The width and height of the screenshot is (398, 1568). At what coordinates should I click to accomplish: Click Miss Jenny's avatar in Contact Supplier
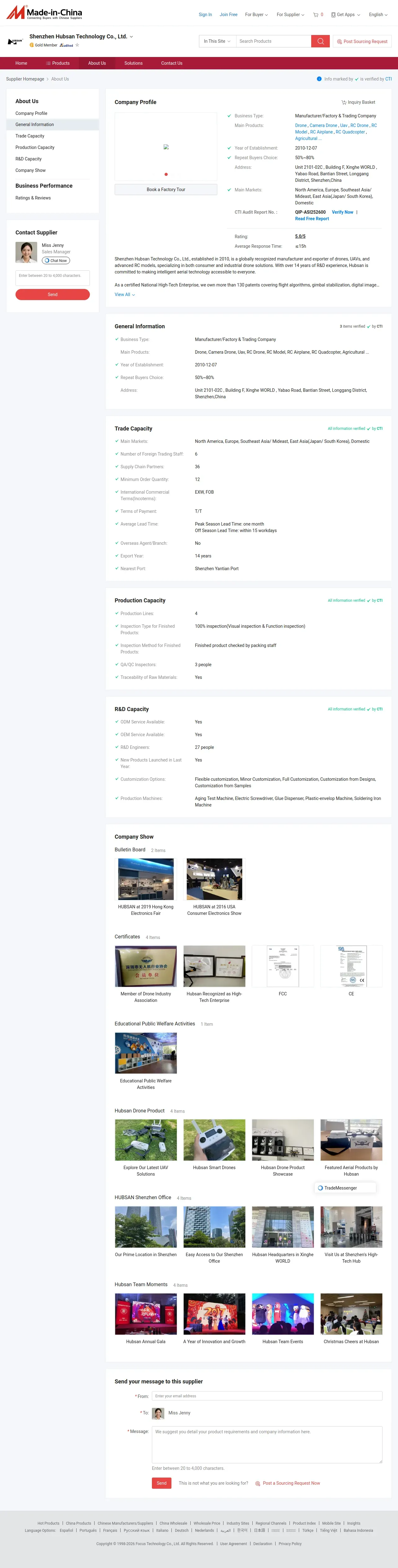[x=26, y=252]
